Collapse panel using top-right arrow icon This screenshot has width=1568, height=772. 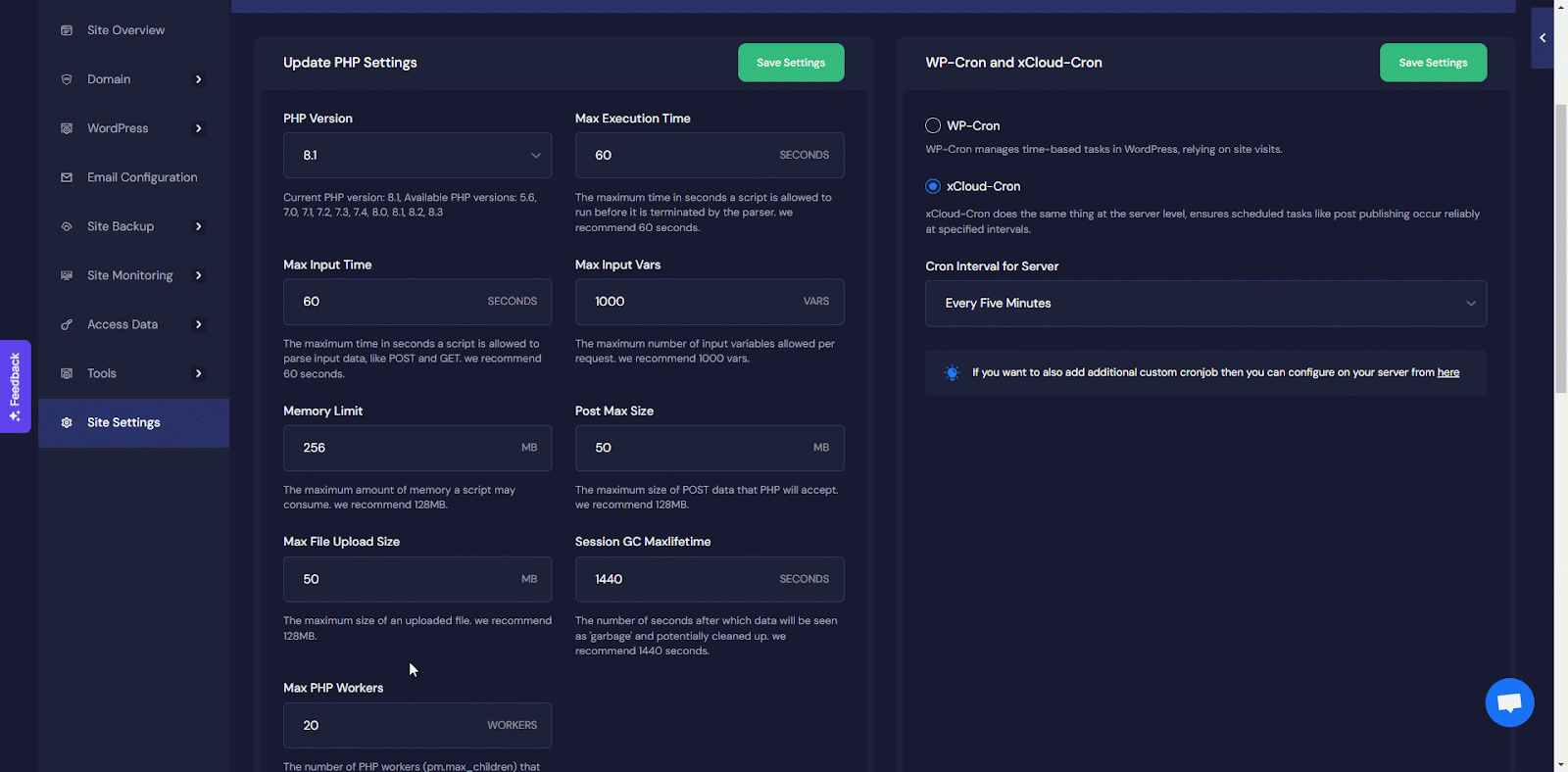point(1543,38)
